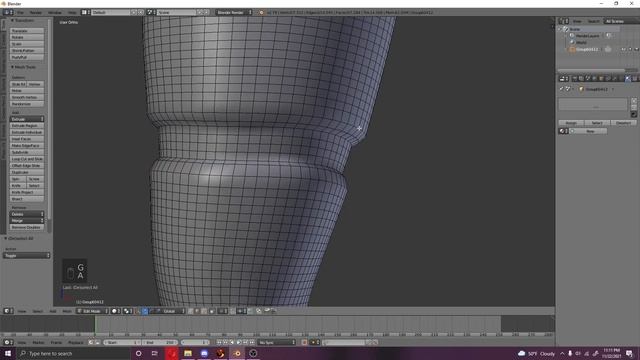The image size is (640, 360).
Task: Open the Blender Render engine dropdown
Action: (x=234, y=13)
